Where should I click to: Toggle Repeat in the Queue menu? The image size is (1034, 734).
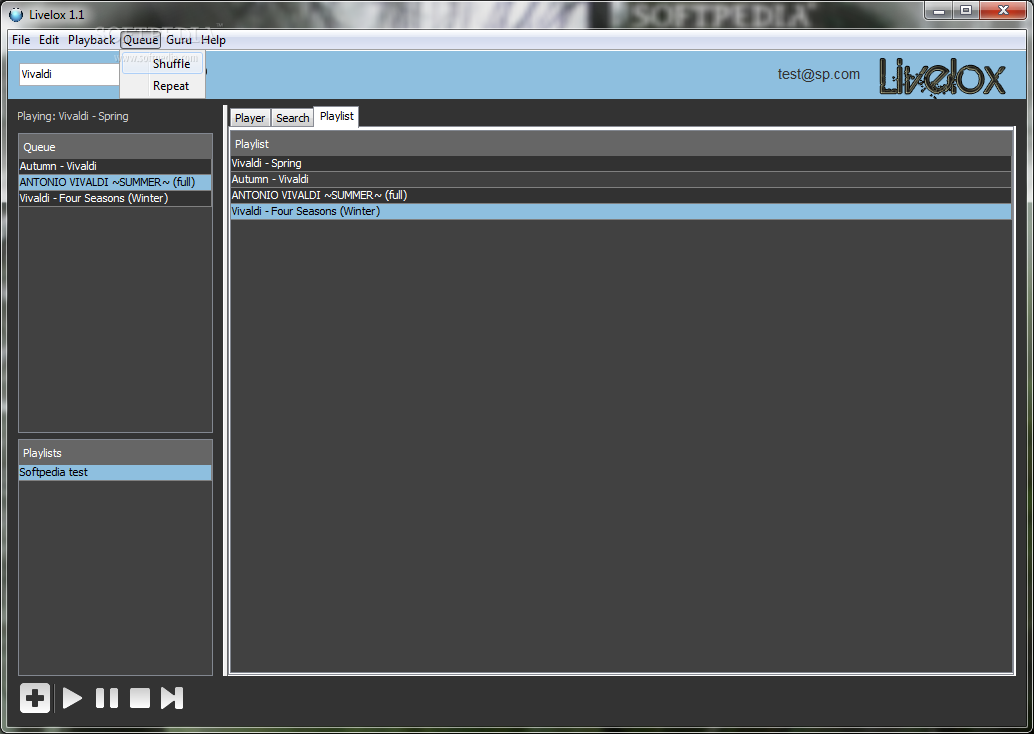pyautogui.click(x=163, y=86)
